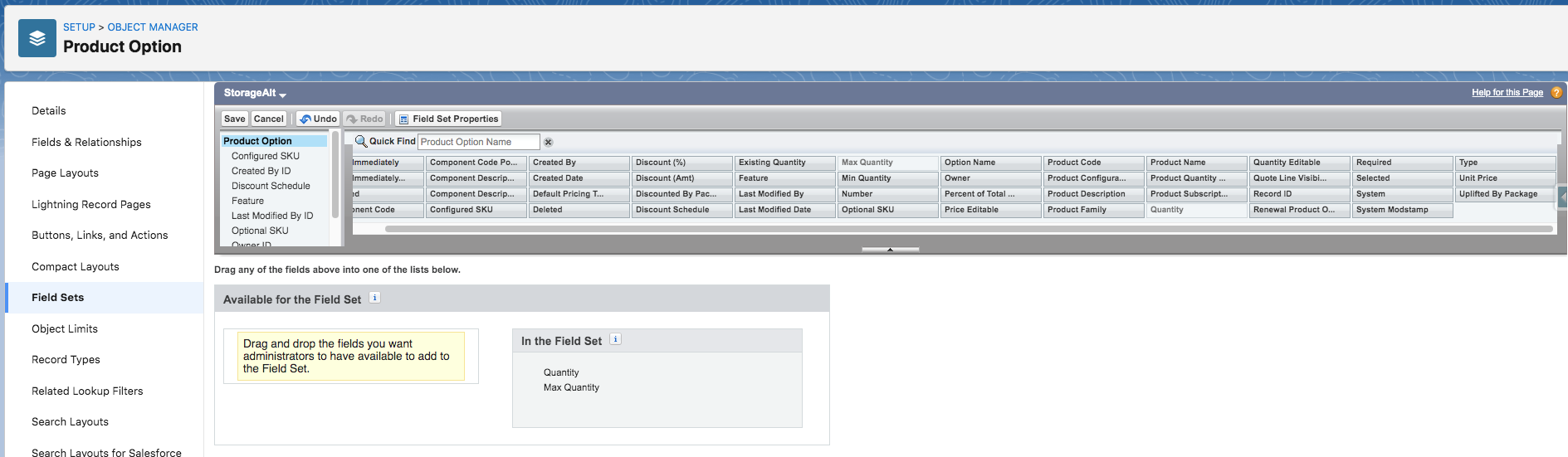
Task: Click the Quick Find magnifier icon
Action: pyautogui.click(x=361, y=142)
